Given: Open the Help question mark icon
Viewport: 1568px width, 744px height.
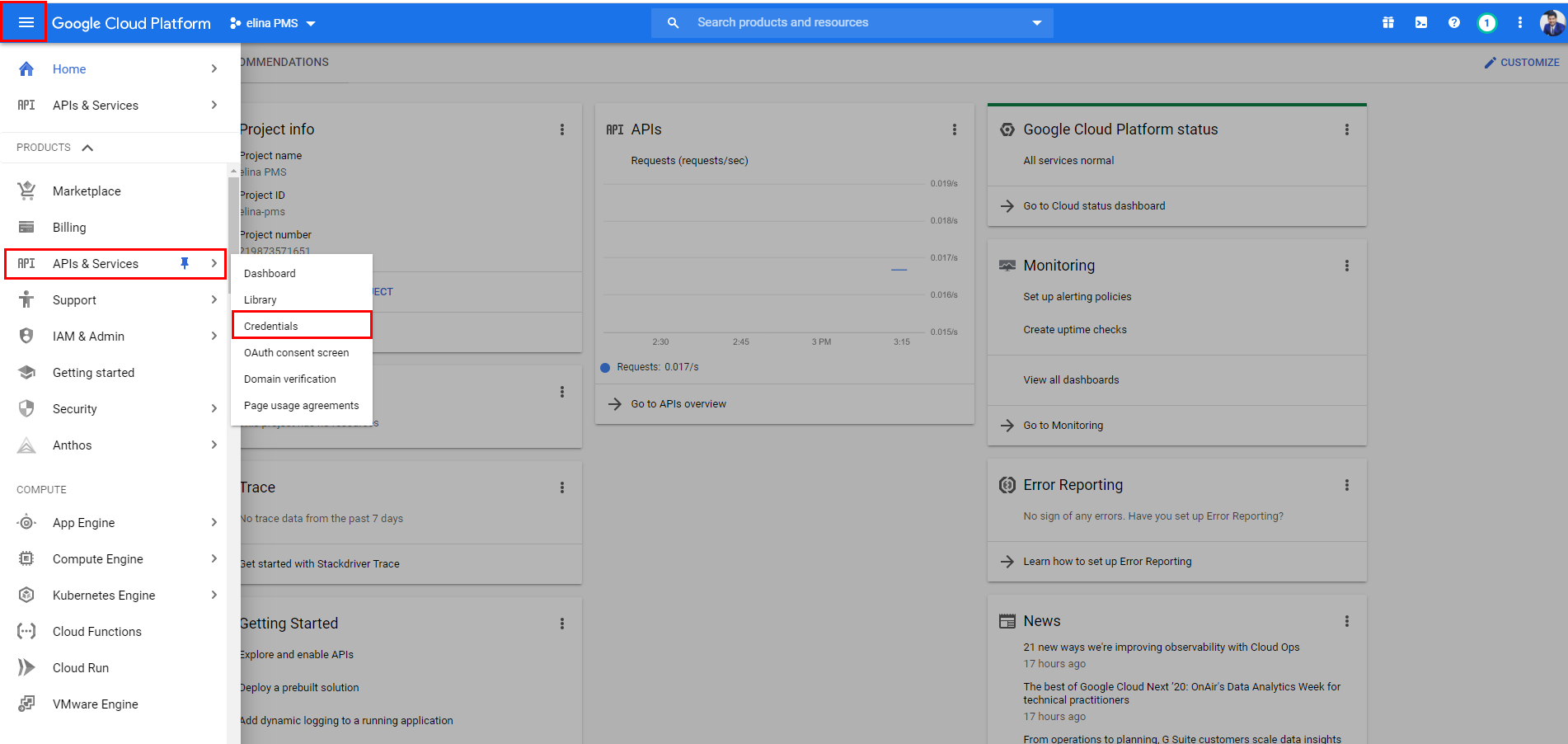Looking at the screenshot, I should (x=1454, y=22).
